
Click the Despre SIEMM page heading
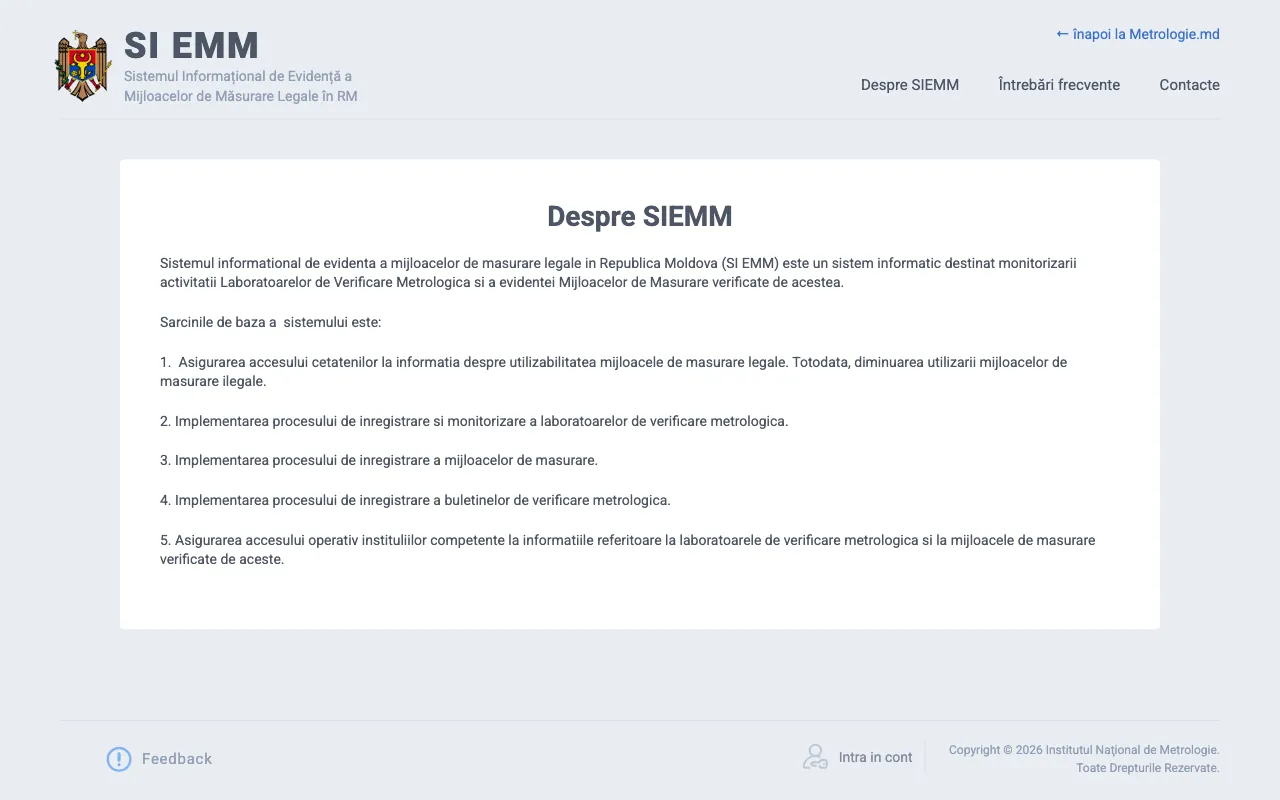pyautogui.click(x=640, y=216)
